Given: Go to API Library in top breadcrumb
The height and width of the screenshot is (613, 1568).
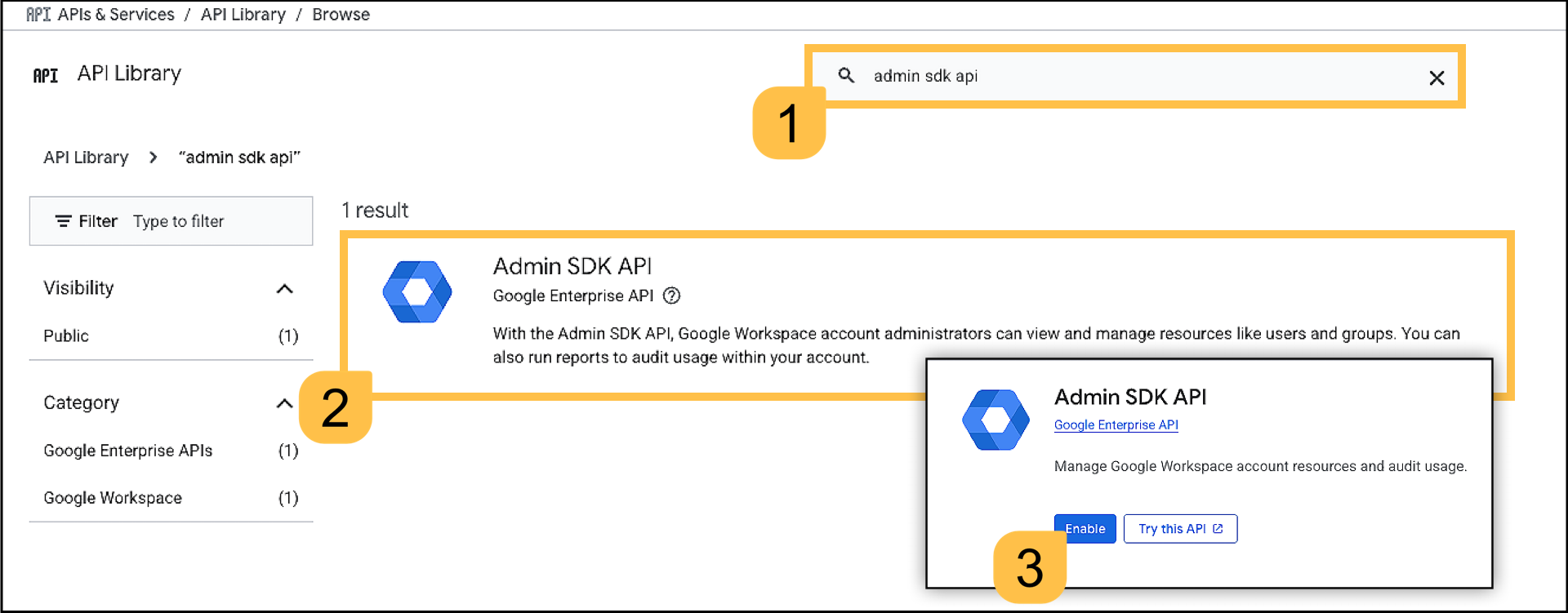Looking at the screenshot, I should tap(243, 15).
